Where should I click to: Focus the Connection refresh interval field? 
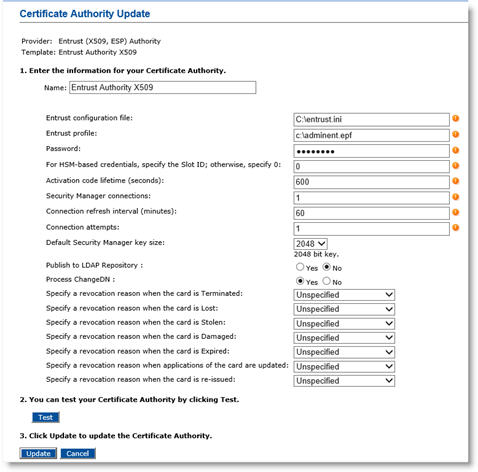(x=371, y=213)
